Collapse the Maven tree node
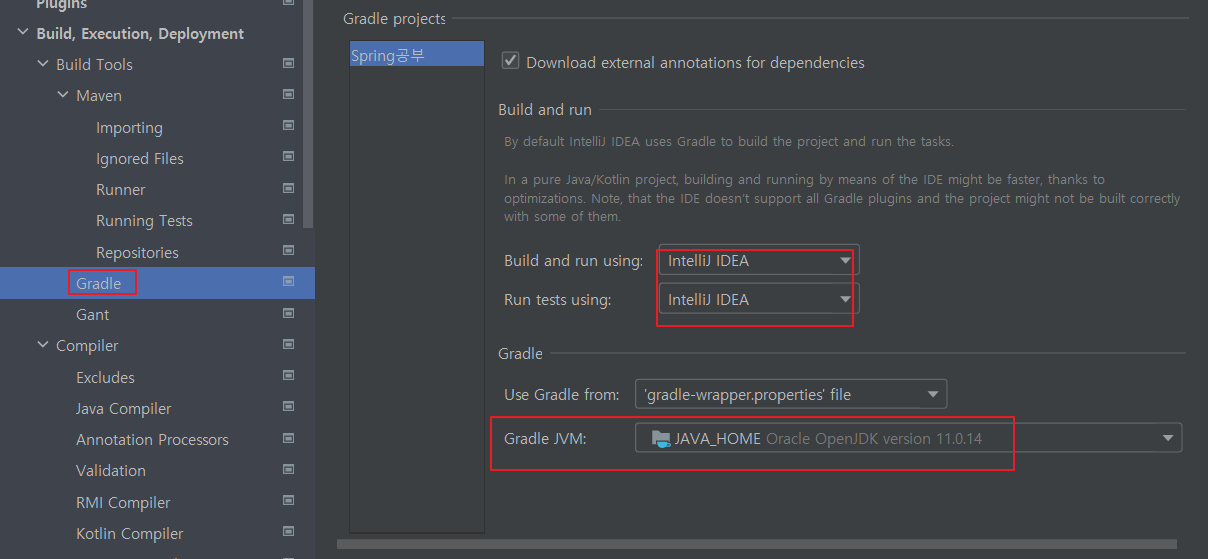The width and height of the screenshot is (1208, 559). pyautogui.click(x=62, y=95)
